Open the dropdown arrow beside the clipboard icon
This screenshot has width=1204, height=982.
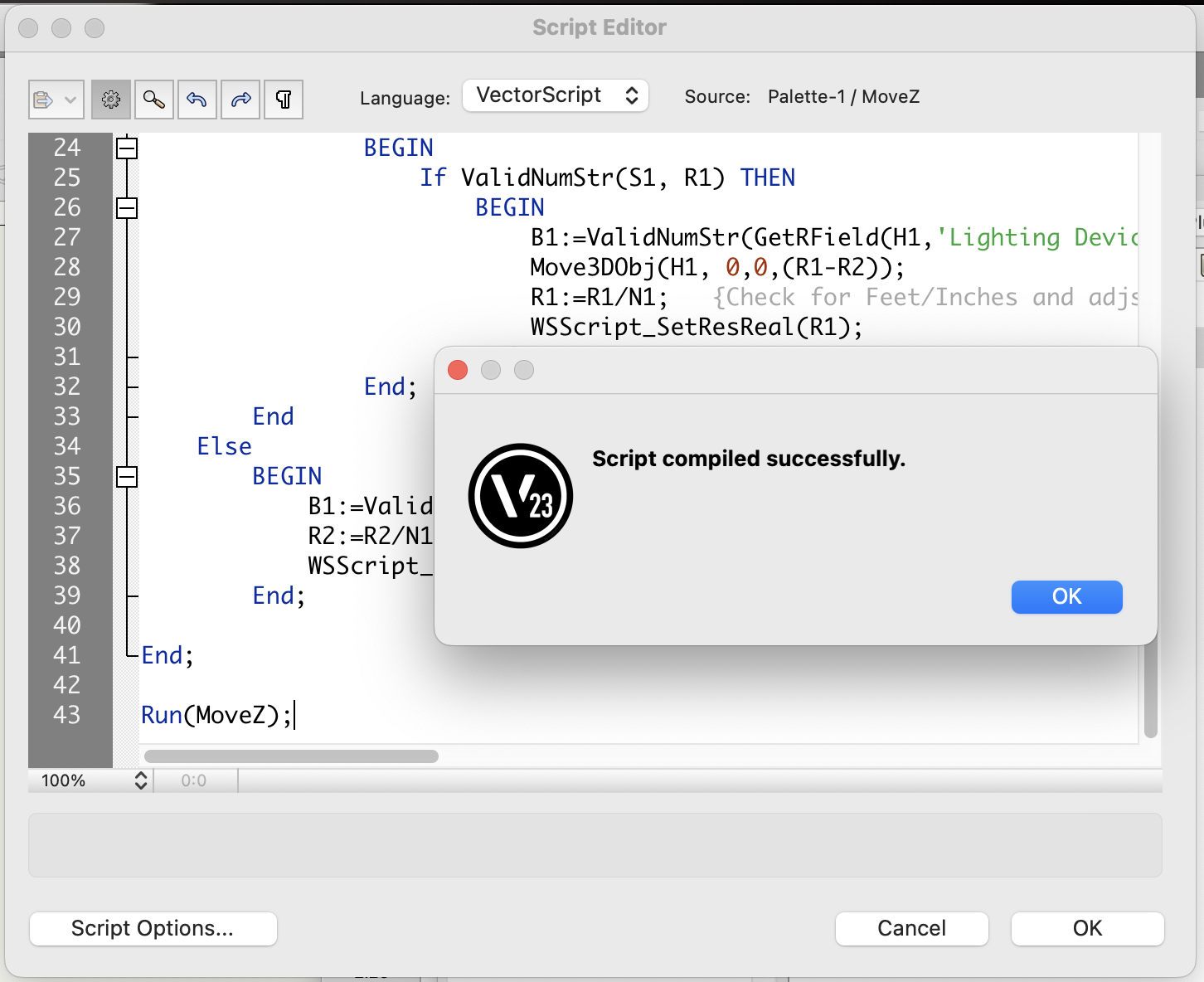click(70, 100)
